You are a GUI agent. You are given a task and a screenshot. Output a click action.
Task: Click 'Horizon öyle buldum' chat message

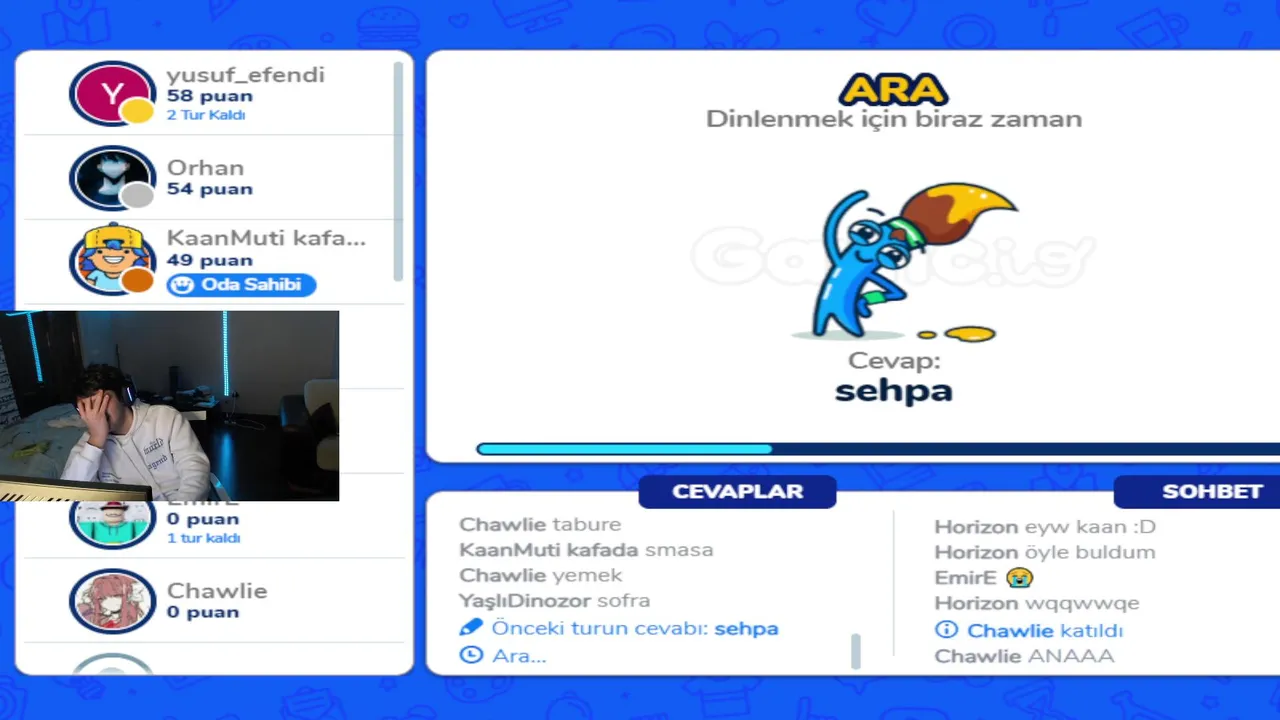1045,552
